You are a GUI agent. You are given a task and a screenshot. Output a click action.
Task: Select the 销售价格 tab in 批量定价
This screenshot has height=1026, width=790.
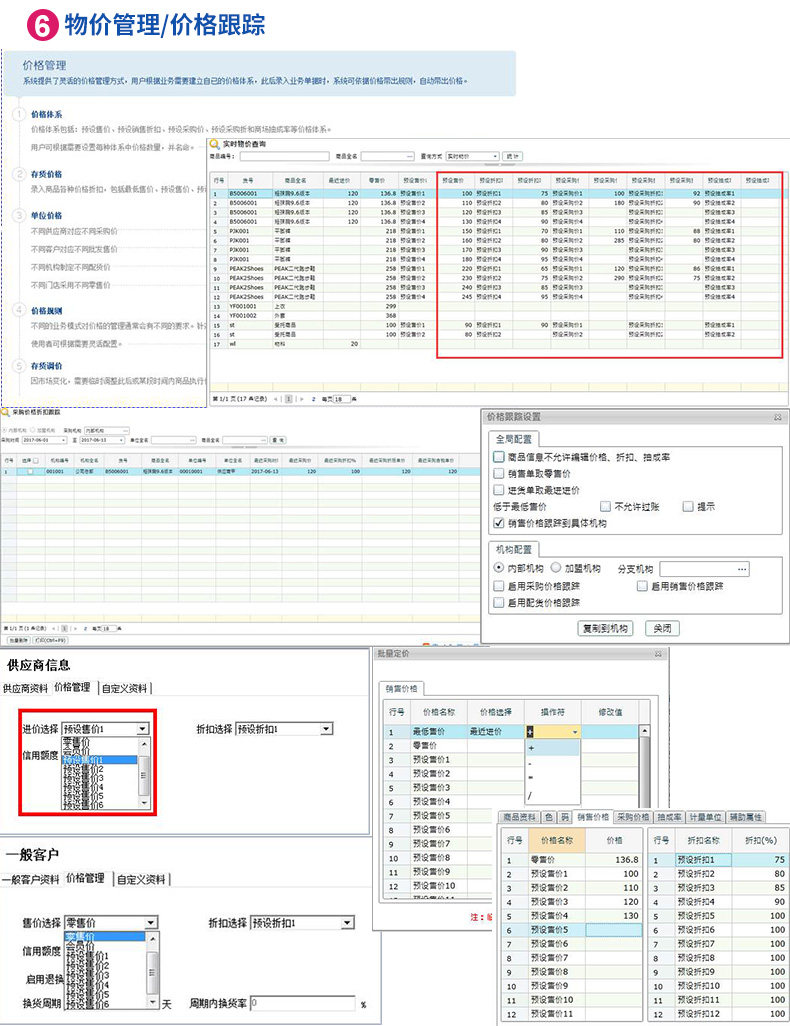pyautogui.click(x=401, y=688)
